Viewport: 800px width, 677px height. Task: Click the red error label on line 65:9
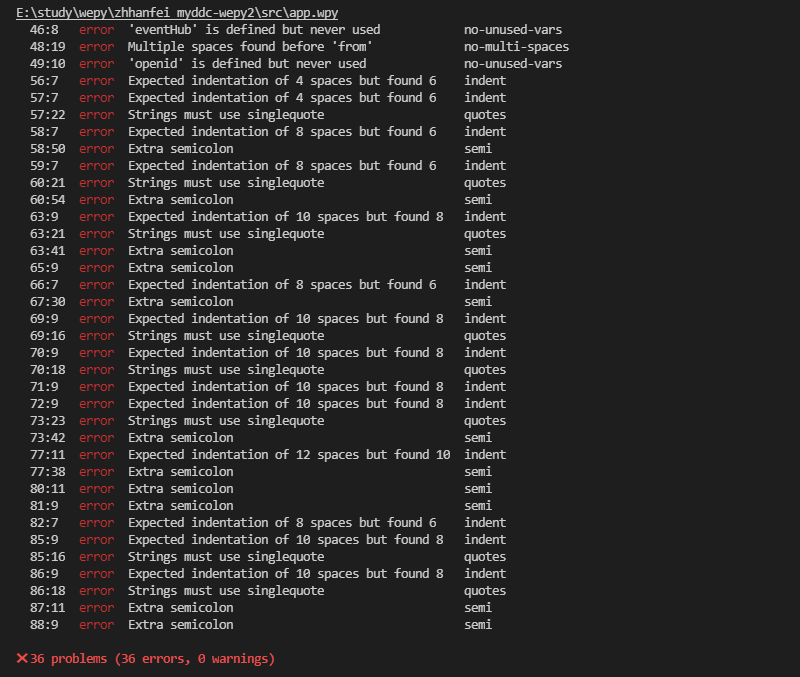click(97, 268)
